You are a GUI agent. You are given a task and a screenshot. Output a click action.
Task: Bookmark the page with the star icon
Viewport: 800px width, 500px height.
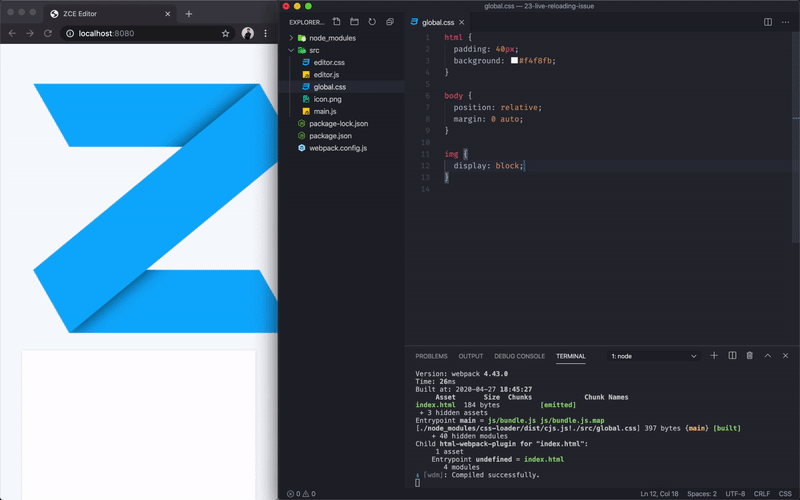225,33
